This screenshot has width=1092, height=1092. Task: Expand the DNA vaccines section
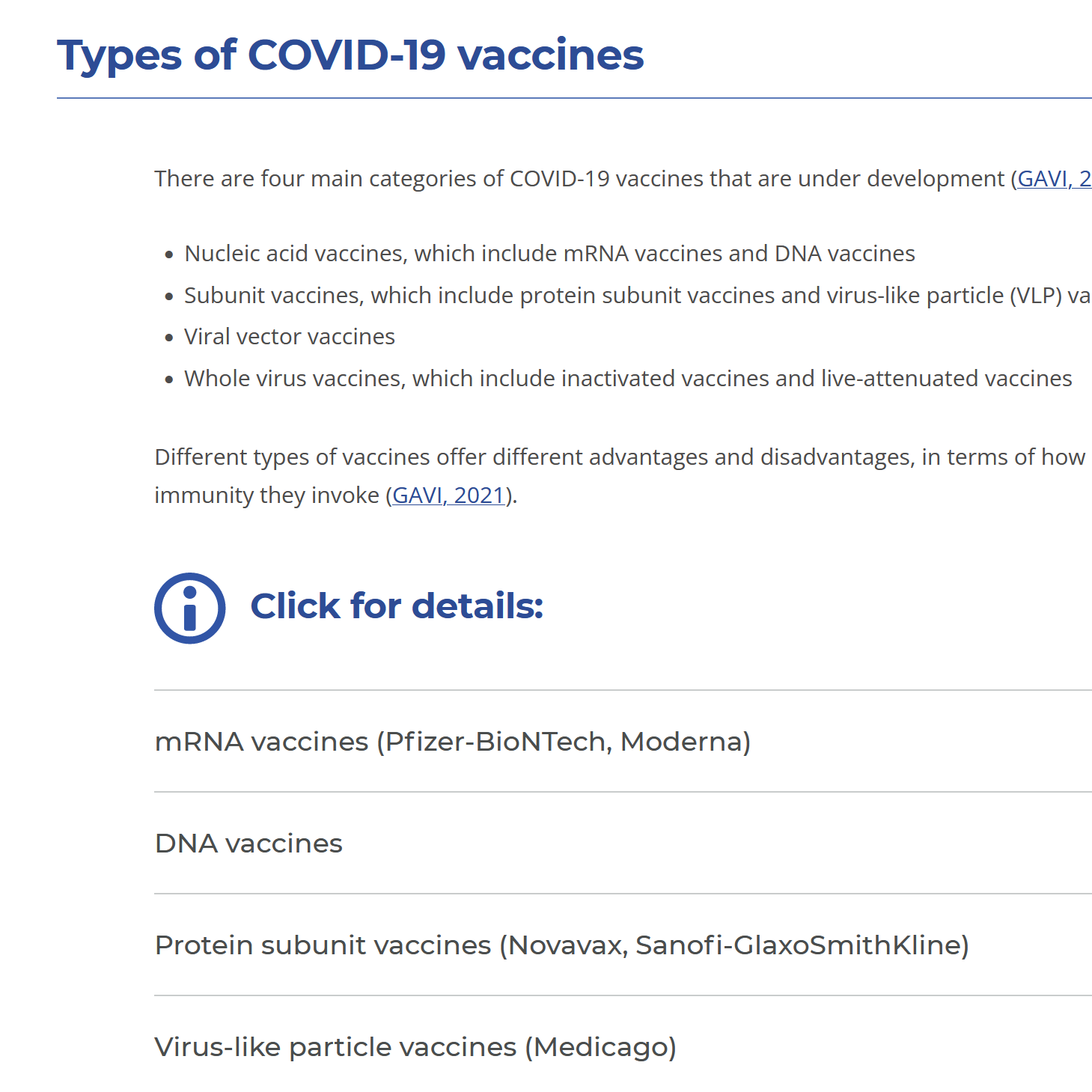(x=623, y=843)
